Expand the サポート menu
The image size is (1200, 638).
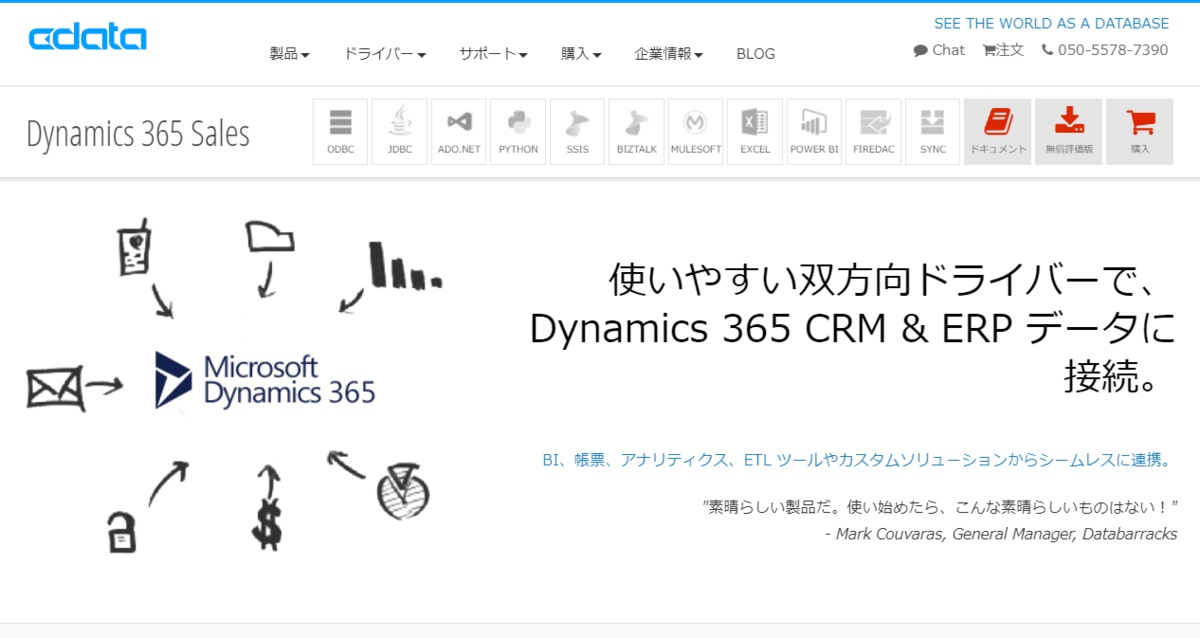494,54
